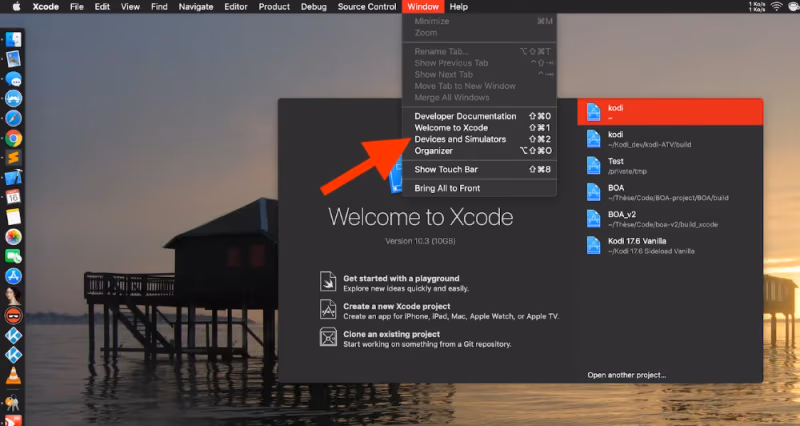Choose Devices and Simulators
Image resolution: width=800 pixels, height=426 pixels.
point(479,139)
